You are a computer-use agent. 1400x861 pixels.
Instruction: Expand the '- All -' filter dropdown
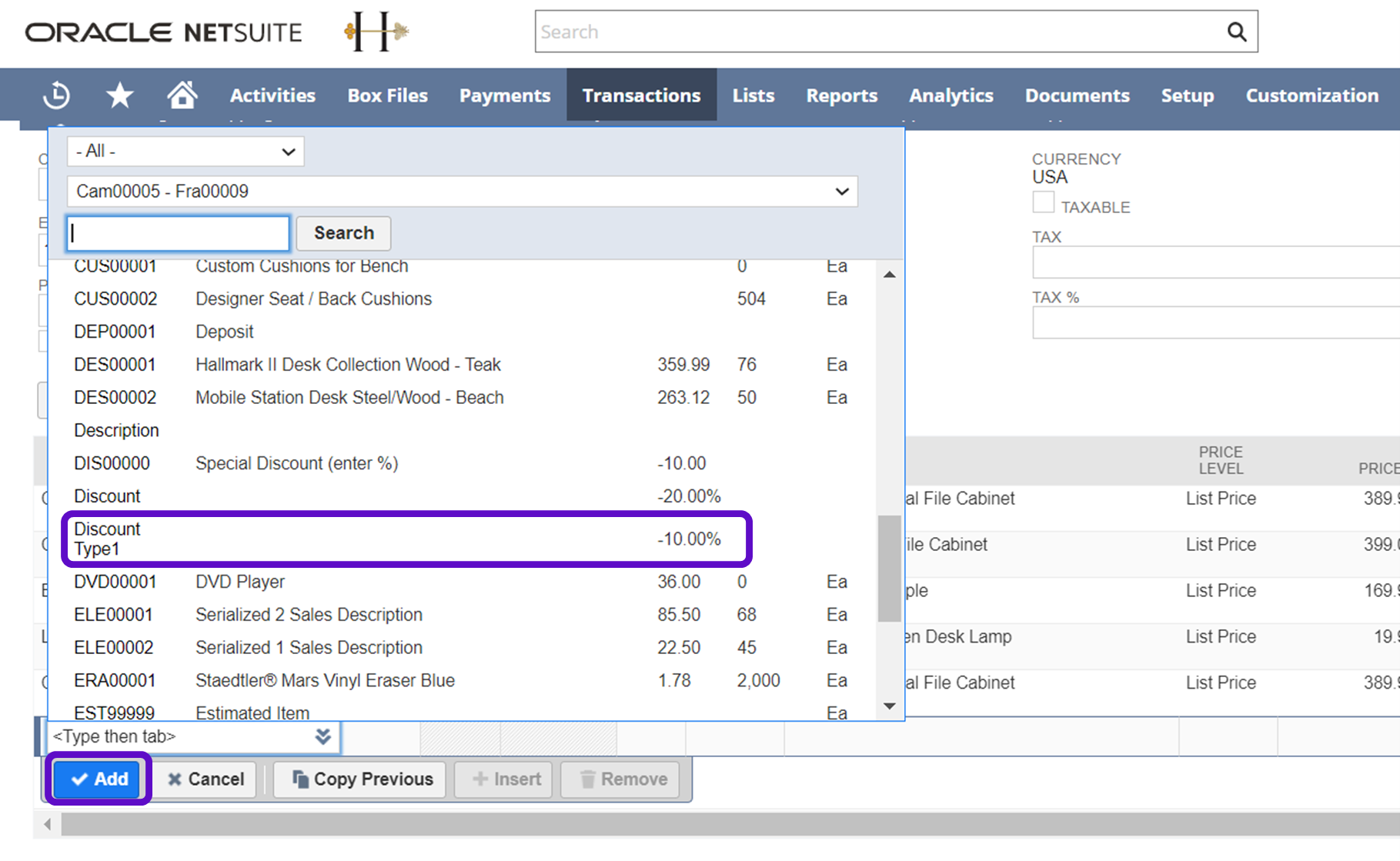click(185, 152)
